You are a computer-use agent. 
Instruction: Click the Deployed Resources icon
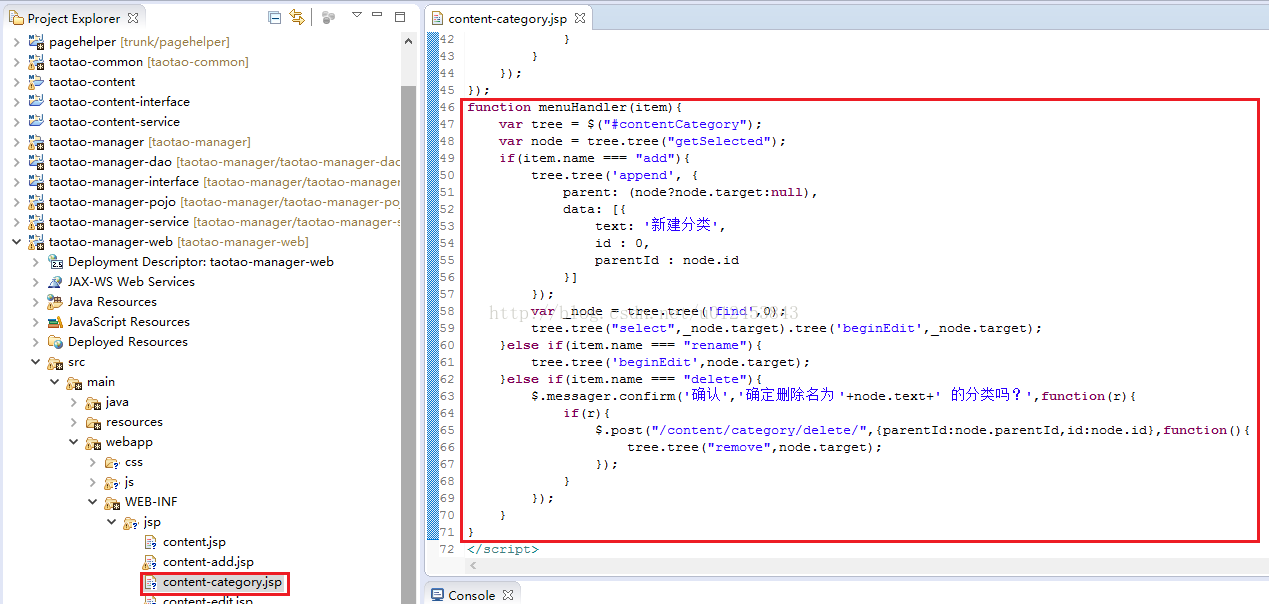55,342
